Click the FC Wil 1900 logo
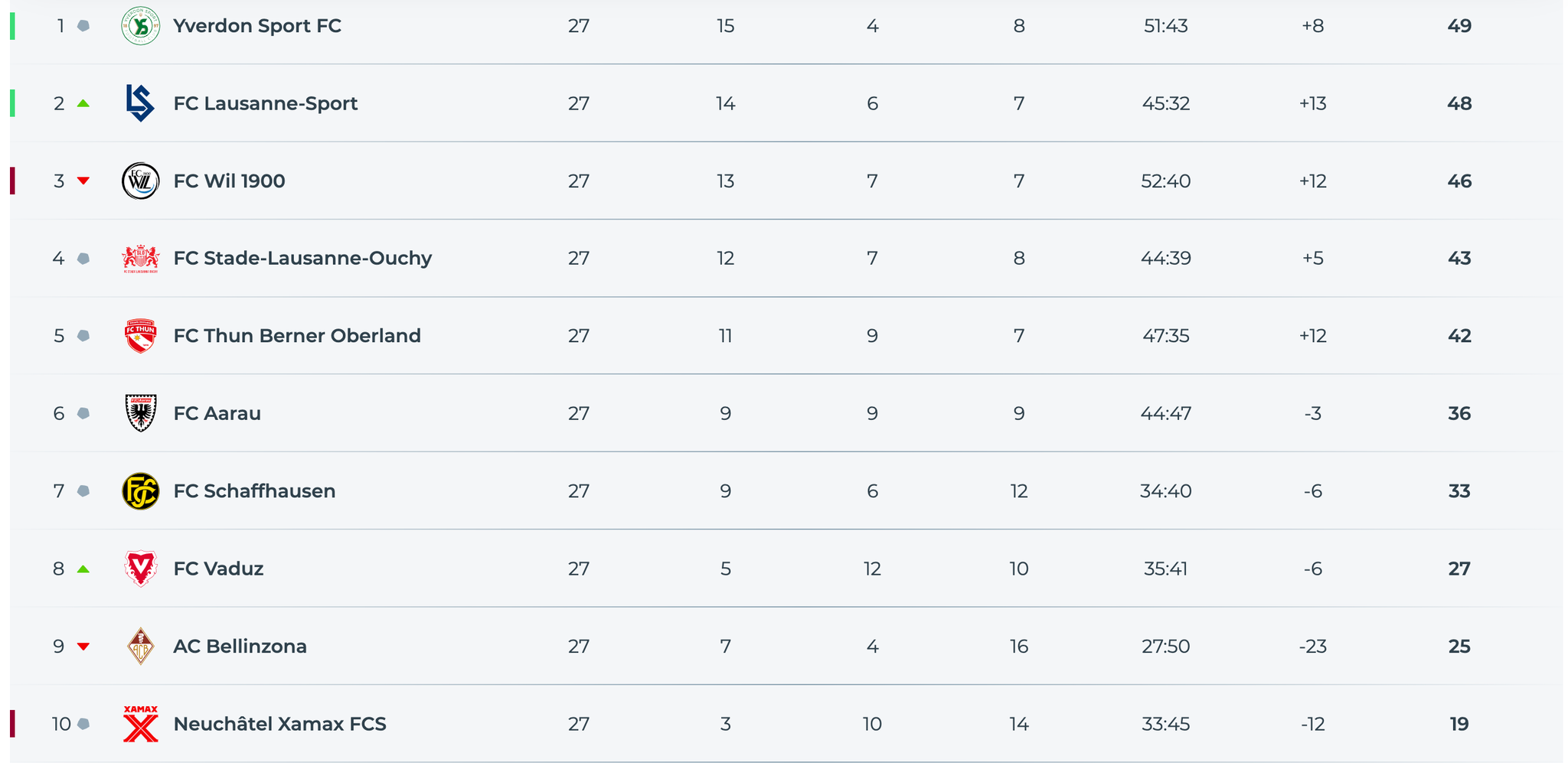Viewport: 1568px width, 769px height. tap(141, 181)
